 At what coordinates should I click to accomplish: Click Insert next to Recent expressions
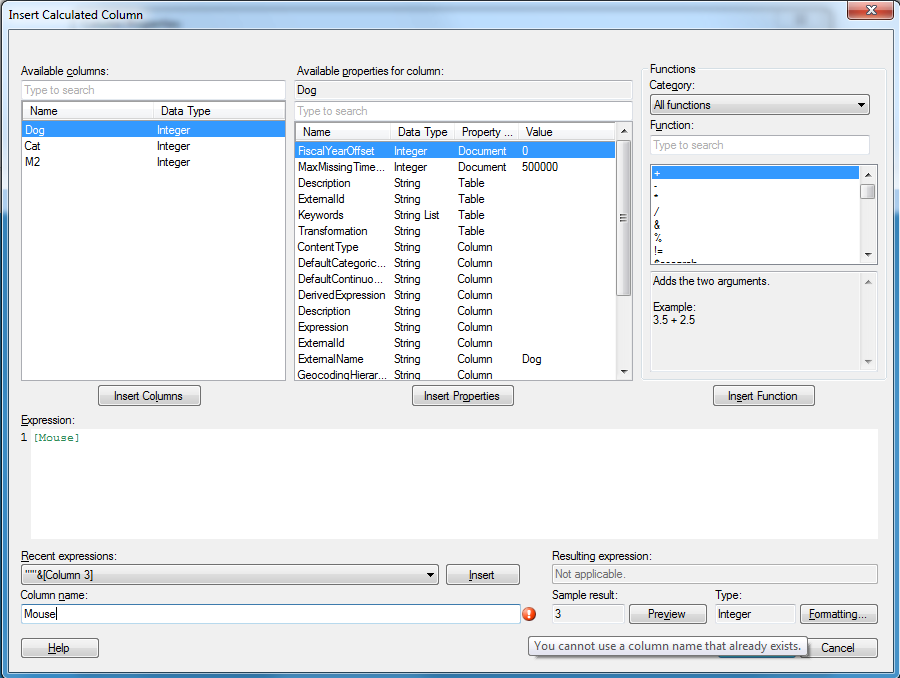tap(482, 575)
